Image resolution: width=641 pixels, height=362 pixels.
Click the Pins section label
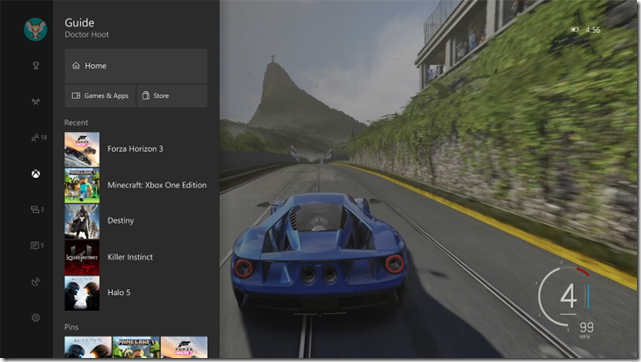click(71, 327)
